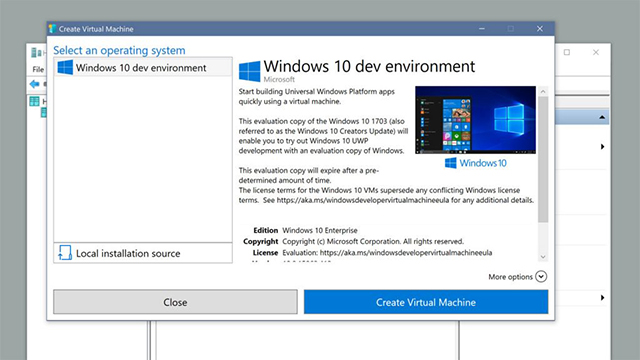Click the Local installation source icon
This screenshot has height=360, width=640.
point(64,253)
